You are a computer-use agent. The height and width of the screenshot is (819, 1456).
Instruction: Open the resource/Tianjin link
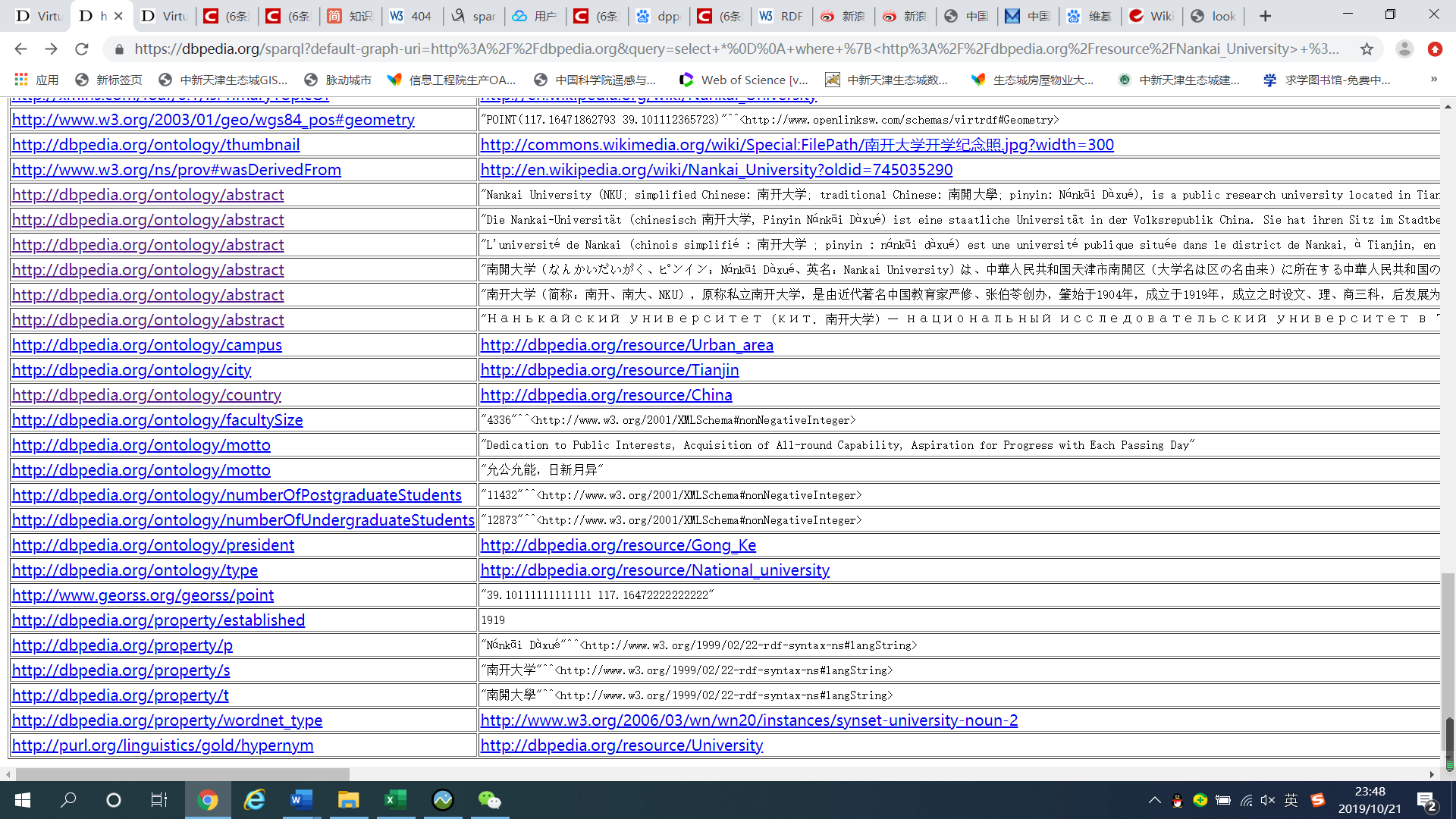coord(610,370)
